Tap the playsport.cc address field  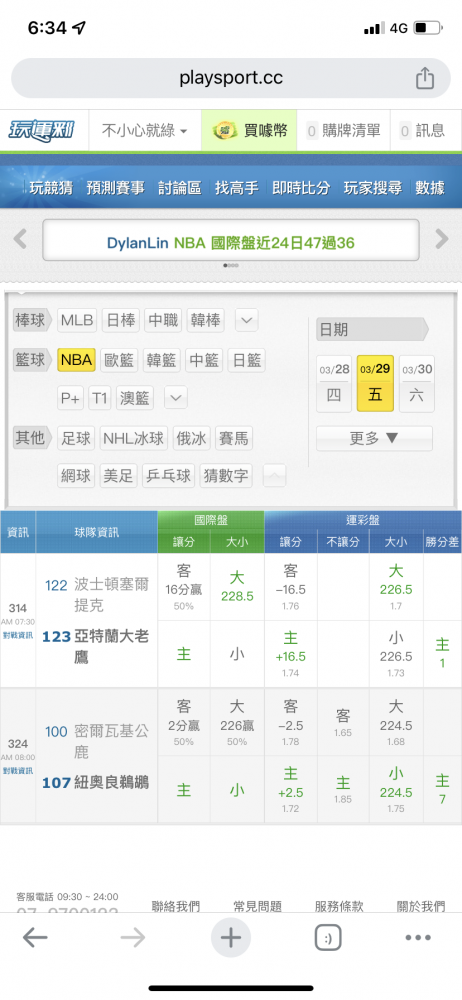[231, 78]
